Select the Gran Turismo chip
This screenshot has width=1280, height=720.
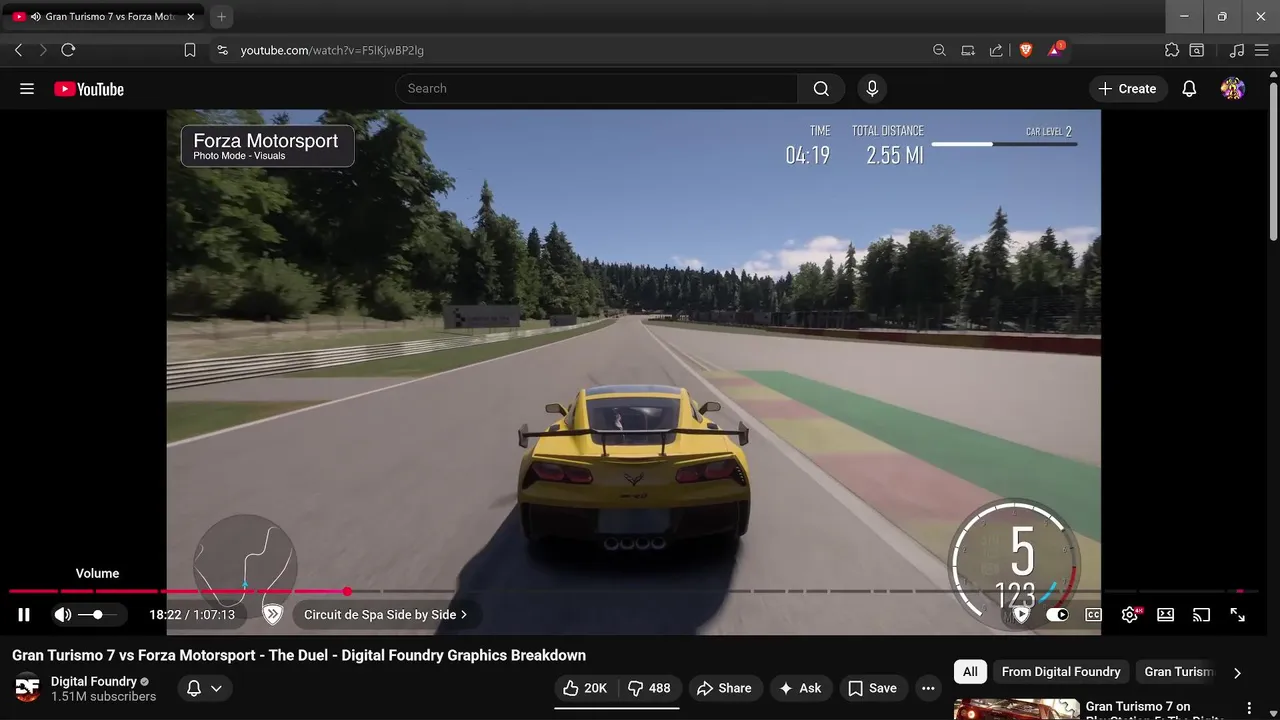pos(1178,672)
